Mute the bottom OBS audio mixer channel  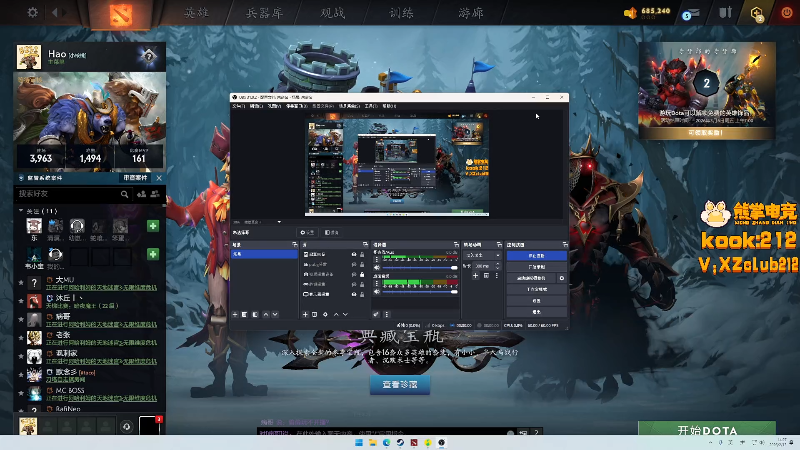(x=377, y=291)
